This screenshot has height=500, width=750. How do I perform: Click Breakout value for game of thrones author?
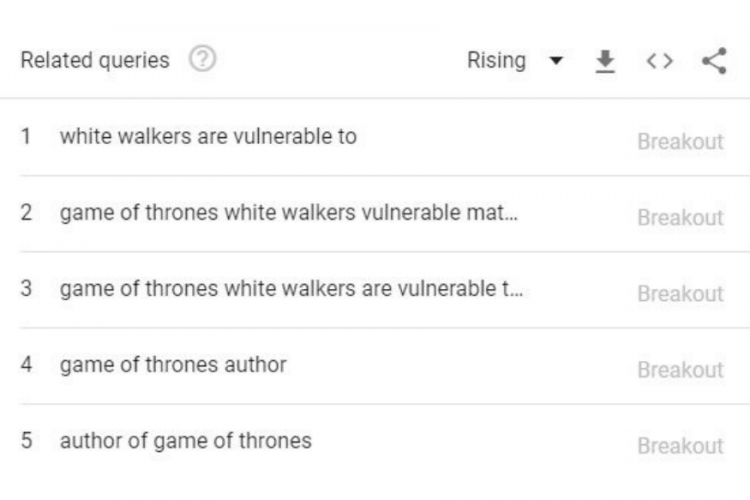pyautogui.click(x=680, y=370)
